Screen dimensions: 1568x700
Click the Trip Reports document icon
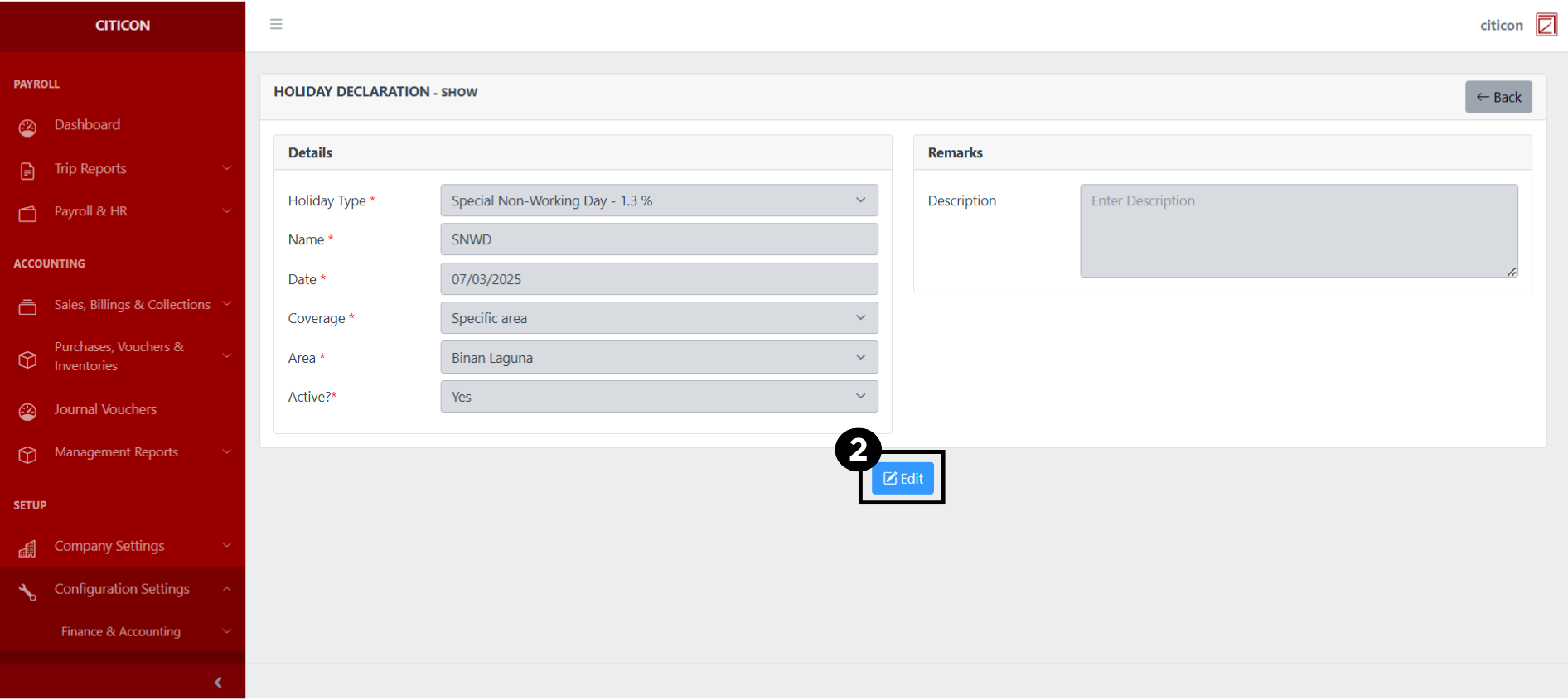[x=27, y=171]
